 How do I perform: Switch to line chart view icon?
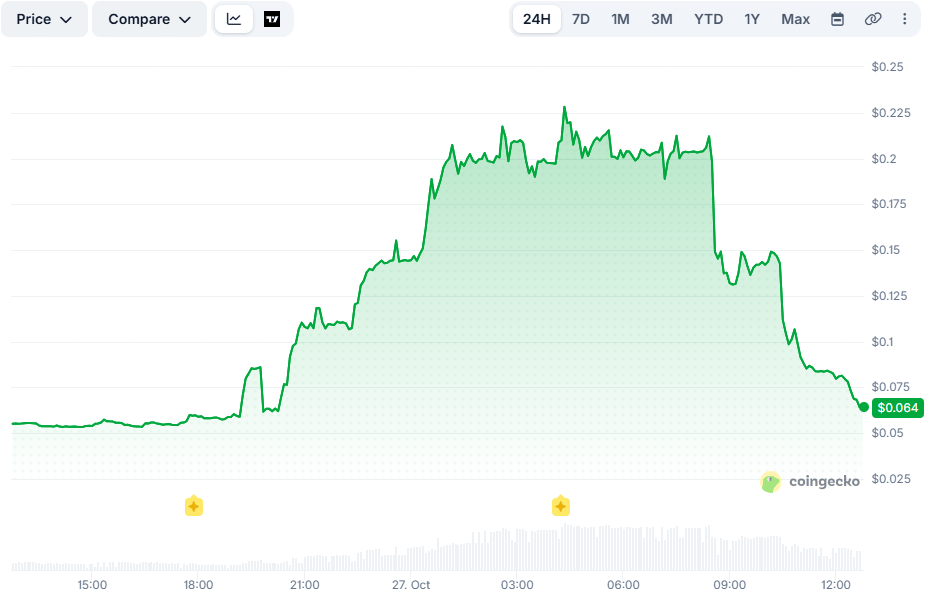coord(234,19)
